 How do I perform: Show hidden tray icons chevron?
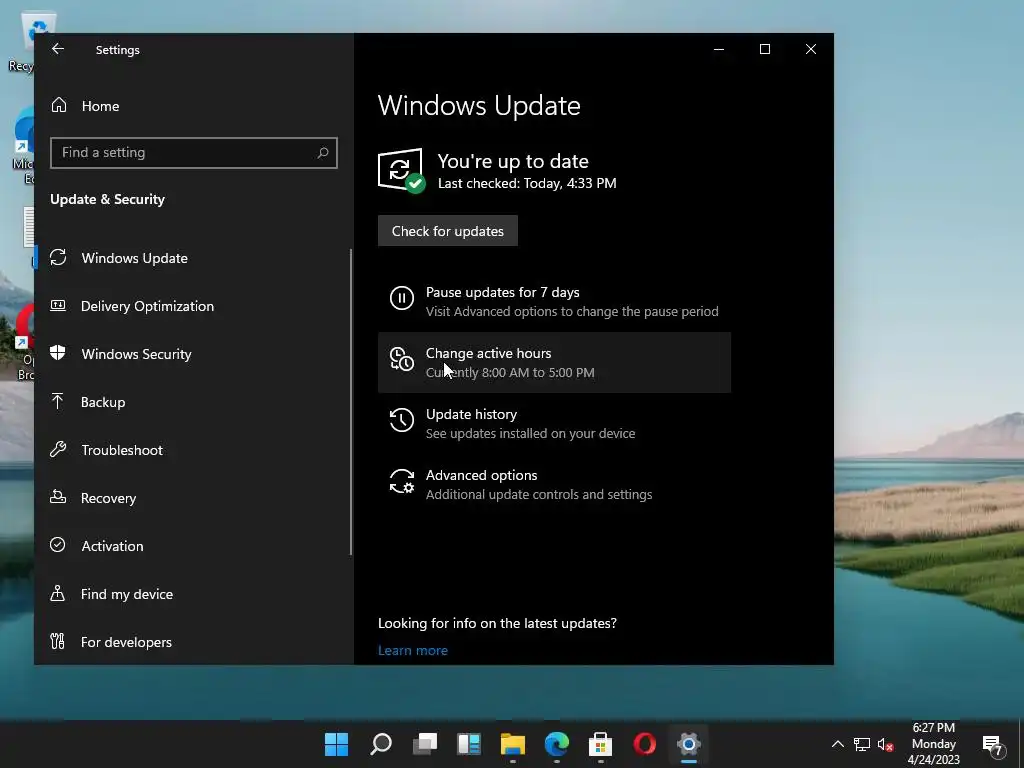click(838, 744)
